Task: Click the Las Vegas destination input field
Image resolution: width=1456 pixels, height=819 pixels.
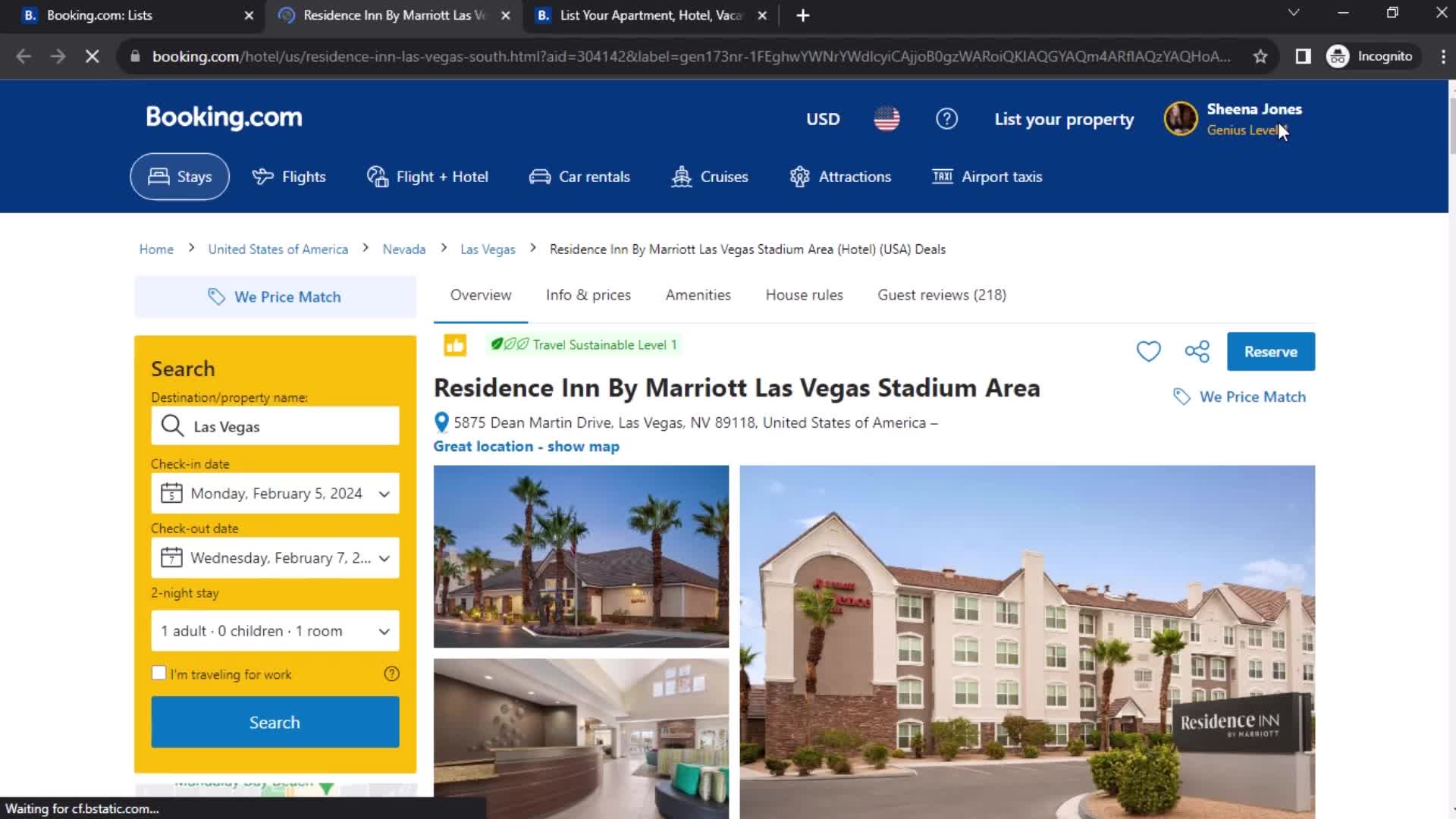Action: pyautogui.click(x=275, y=426)
